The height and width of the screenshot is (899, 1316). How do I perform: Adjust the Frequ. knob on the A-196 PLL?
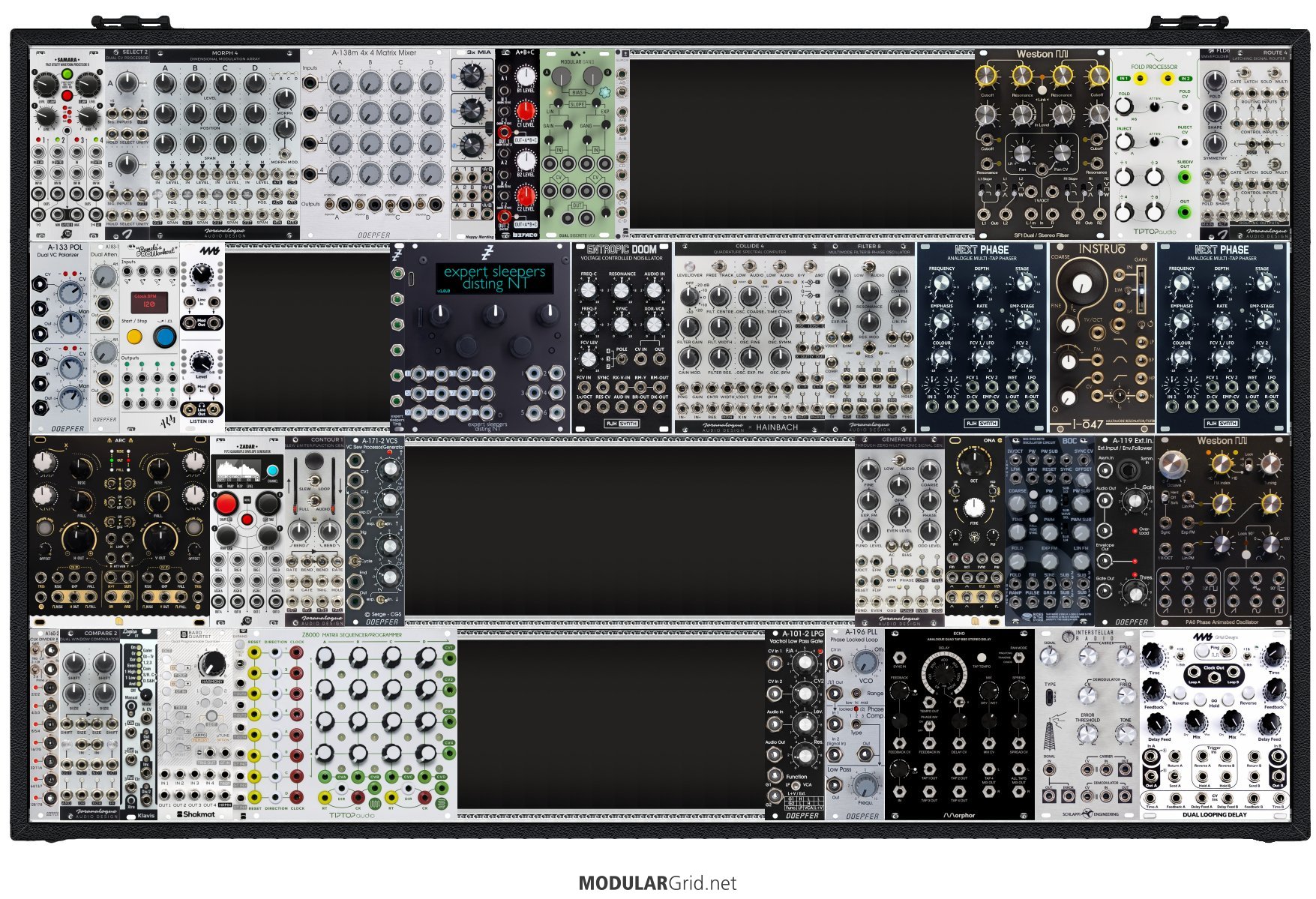(x=866, y=784)
